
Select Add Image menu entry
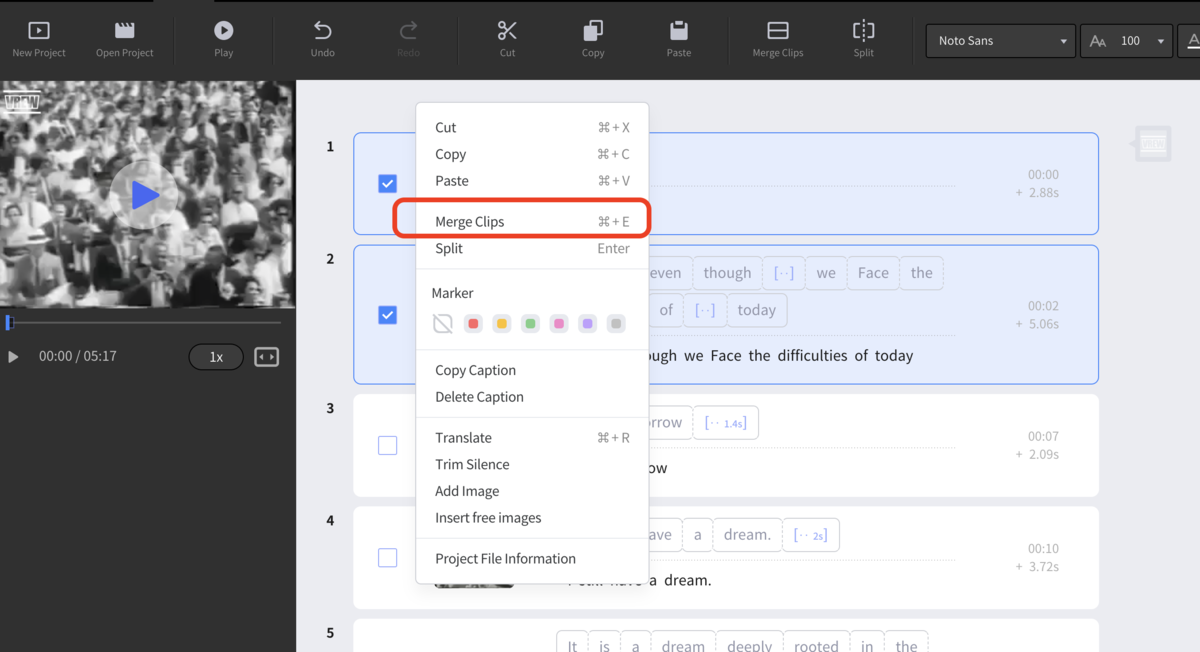532,491
